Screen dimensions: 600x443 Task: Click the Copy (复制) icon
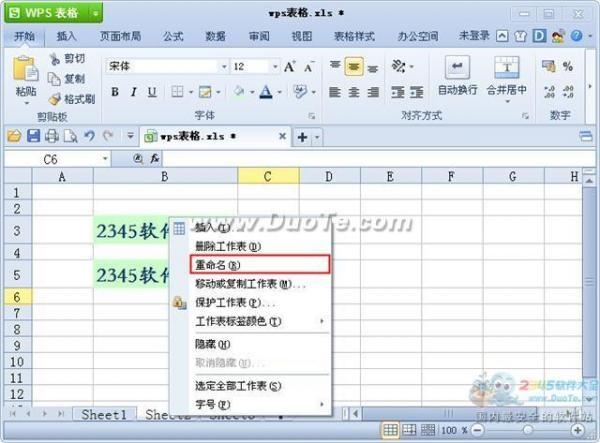54,79
